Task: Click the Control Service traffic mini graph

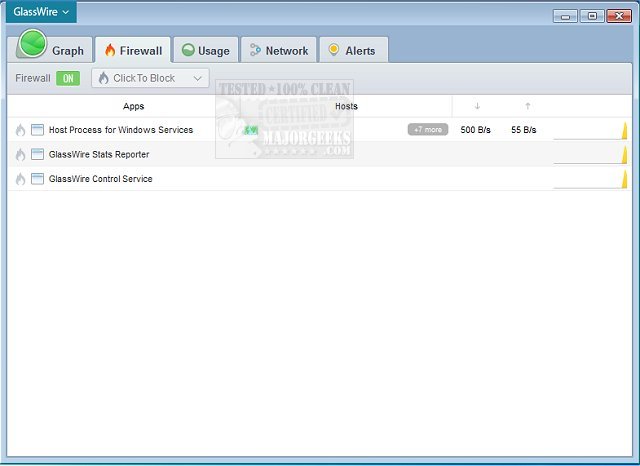Action: (x=590, y=180)
